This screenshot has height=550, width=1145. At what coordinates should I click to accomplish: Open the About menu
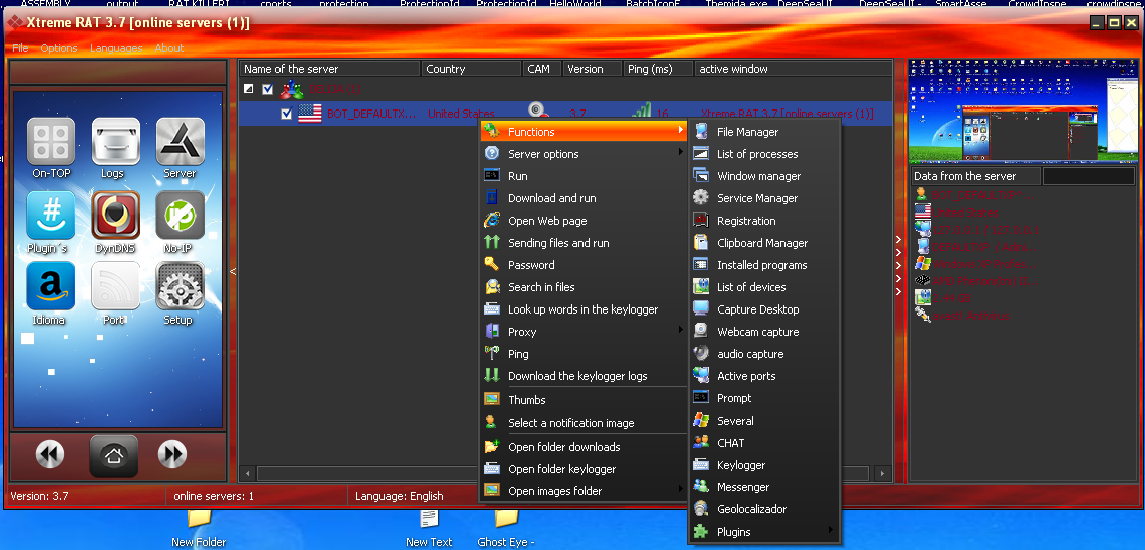click(169, 48)
